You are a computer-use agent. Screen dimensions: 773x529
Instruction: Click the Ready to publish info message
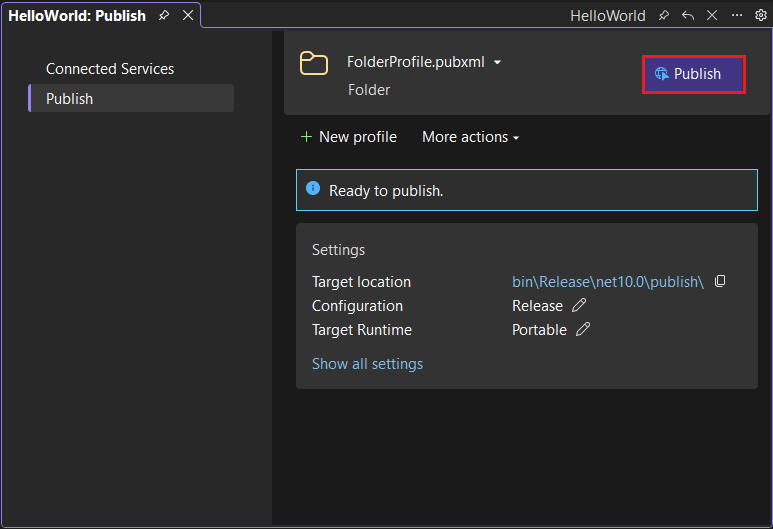pos(386,190)
